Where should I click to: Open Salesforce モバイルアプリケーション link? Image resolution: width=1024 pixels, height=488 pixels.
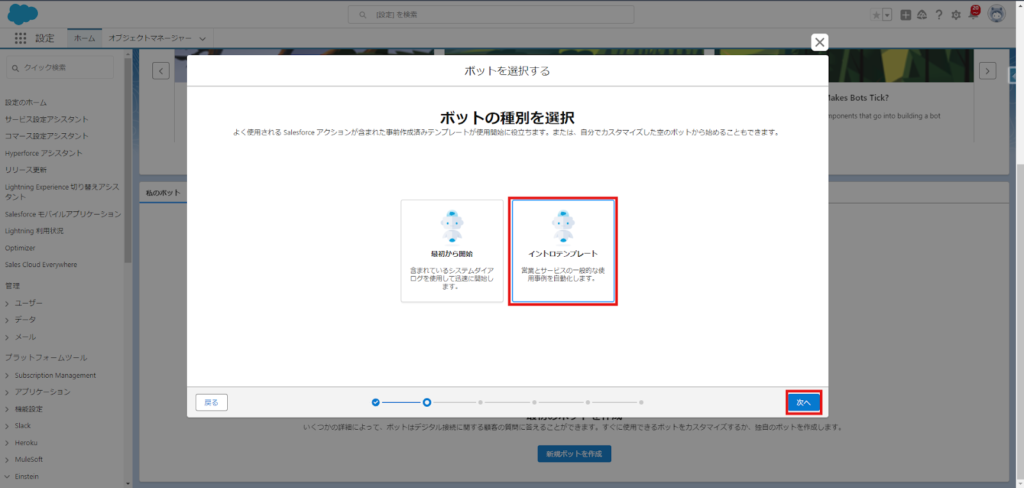tap(63, 214)
